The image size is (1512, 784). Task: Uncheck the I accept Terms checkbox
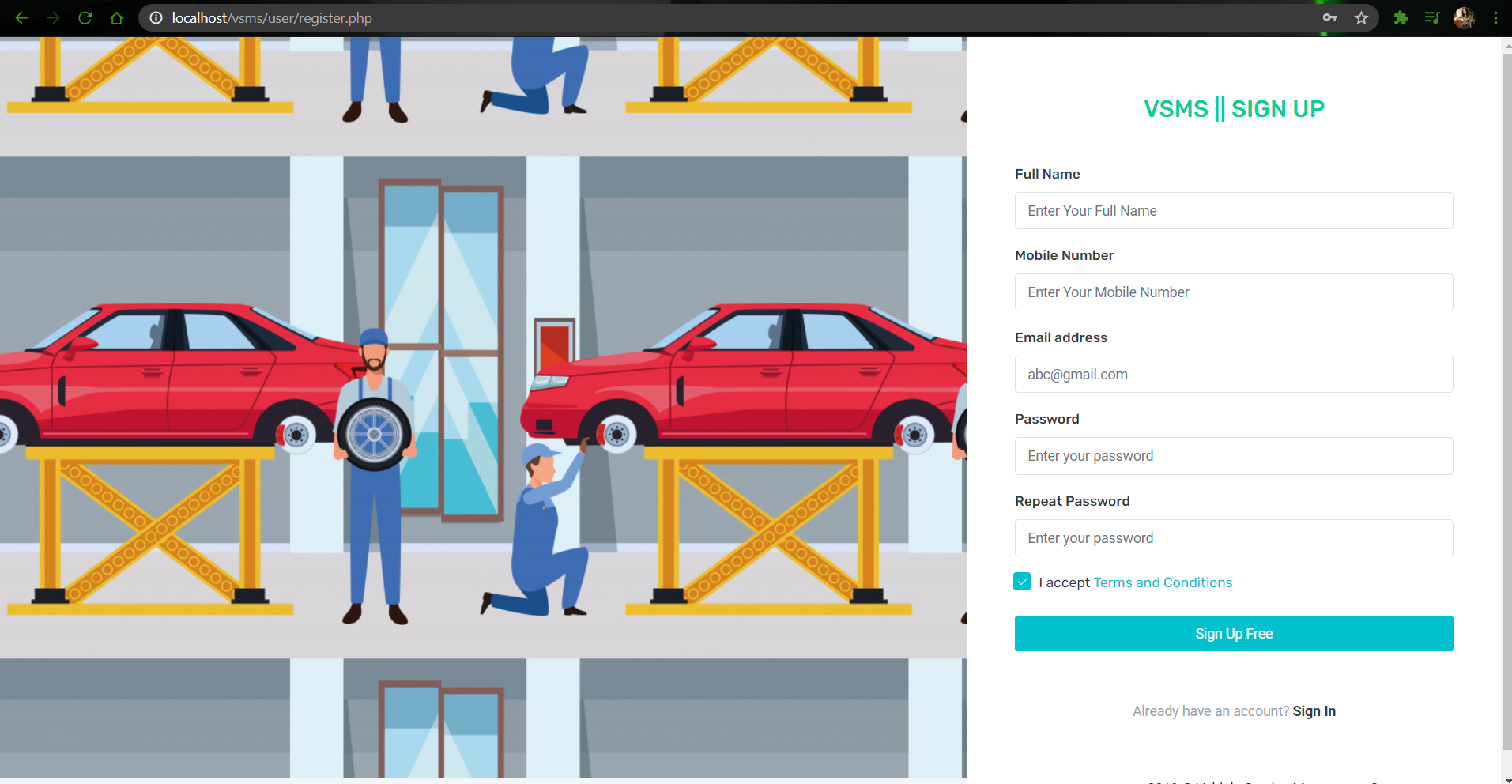point(1021,582)
